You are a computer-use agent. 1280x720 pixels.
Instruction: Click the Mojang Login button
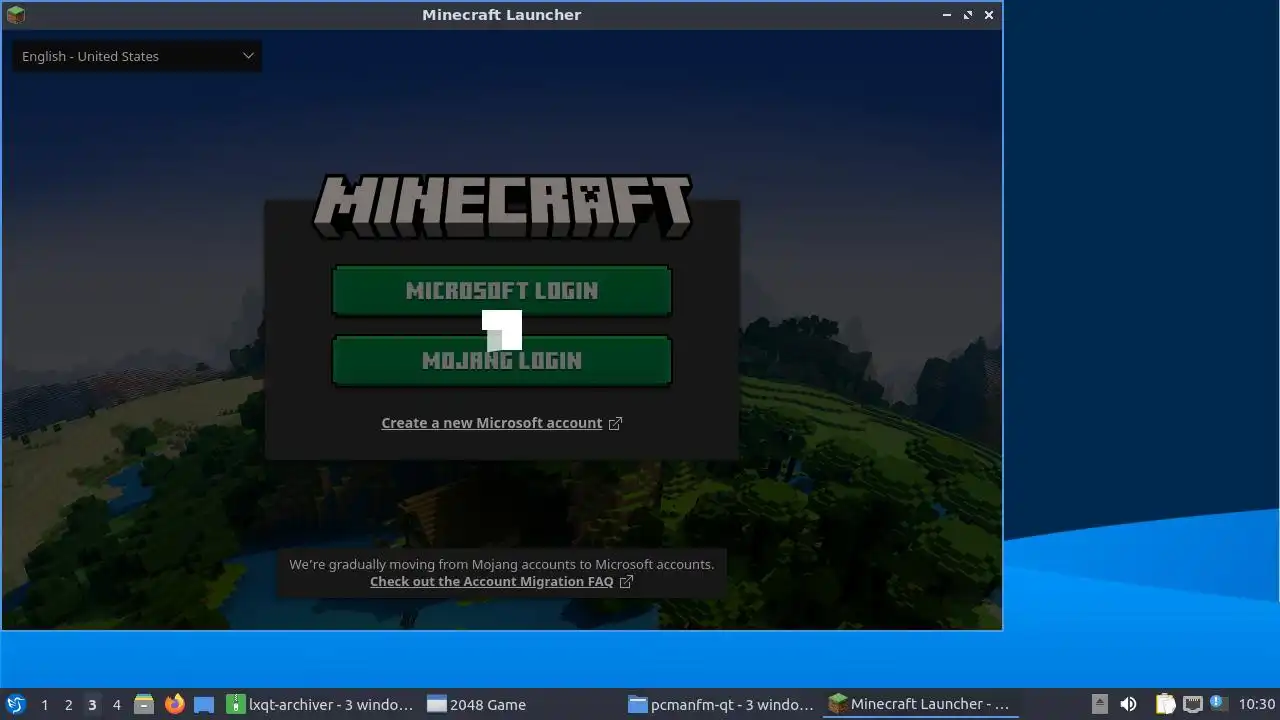(501, 360)
